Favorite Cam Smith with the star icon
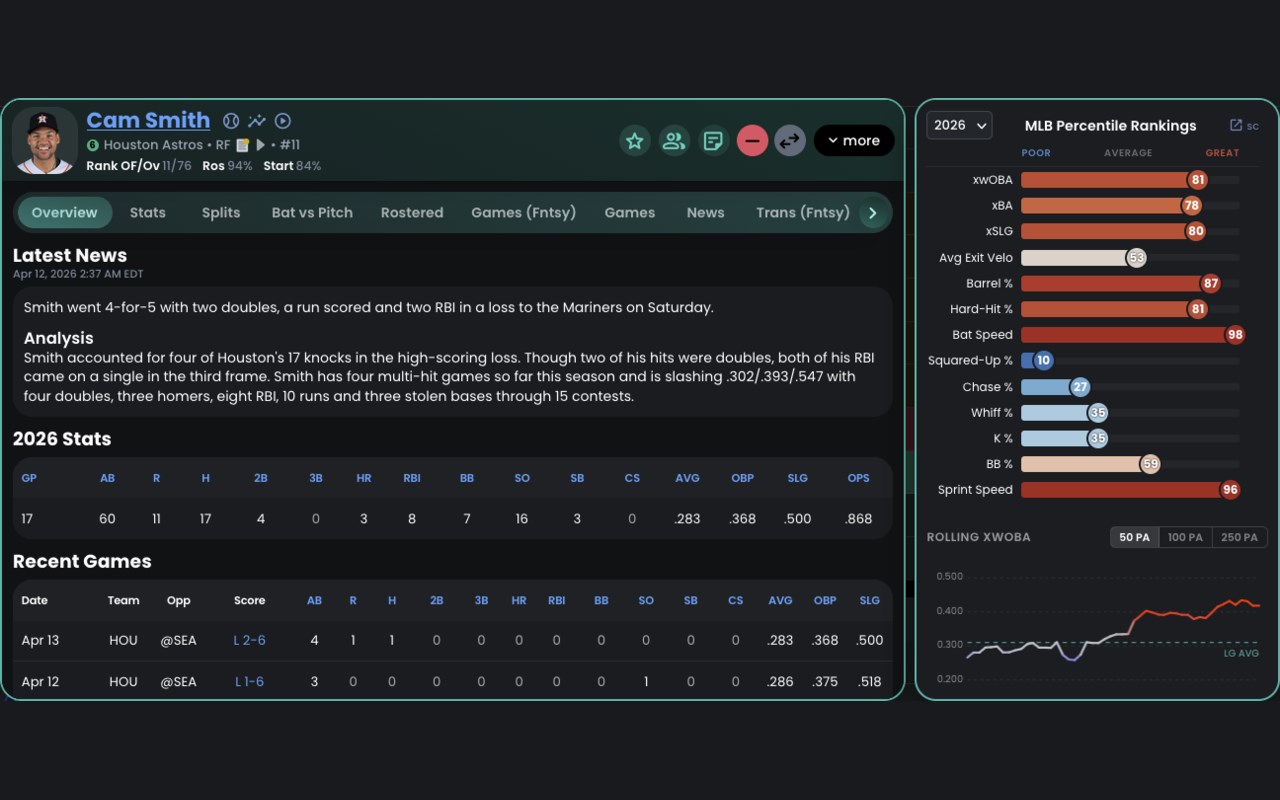The image size is (1280, 800). click(x=635, y=141)
